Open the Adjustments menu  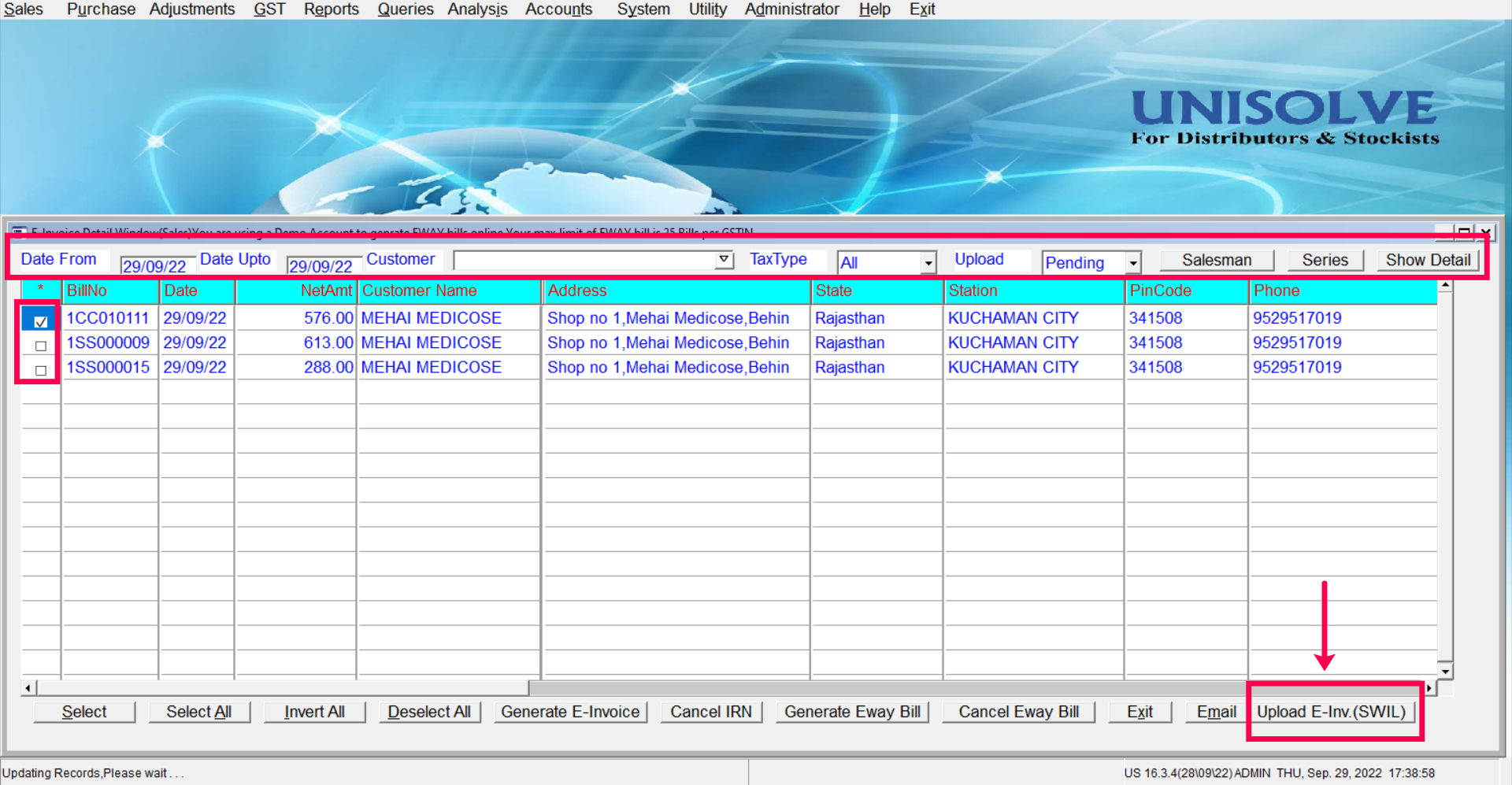coord(192,9)
